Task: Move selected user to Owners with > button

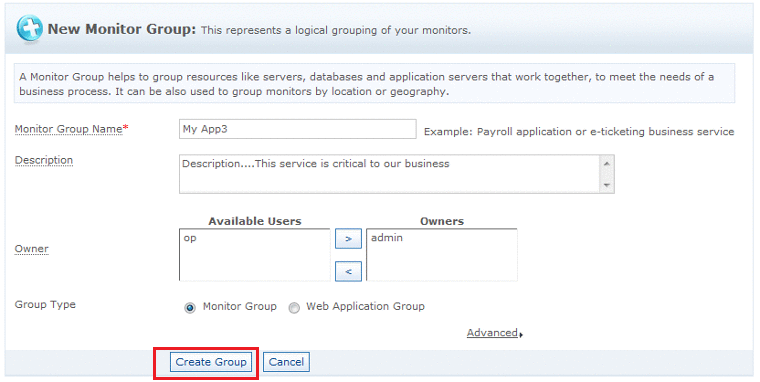Action: 348,239
